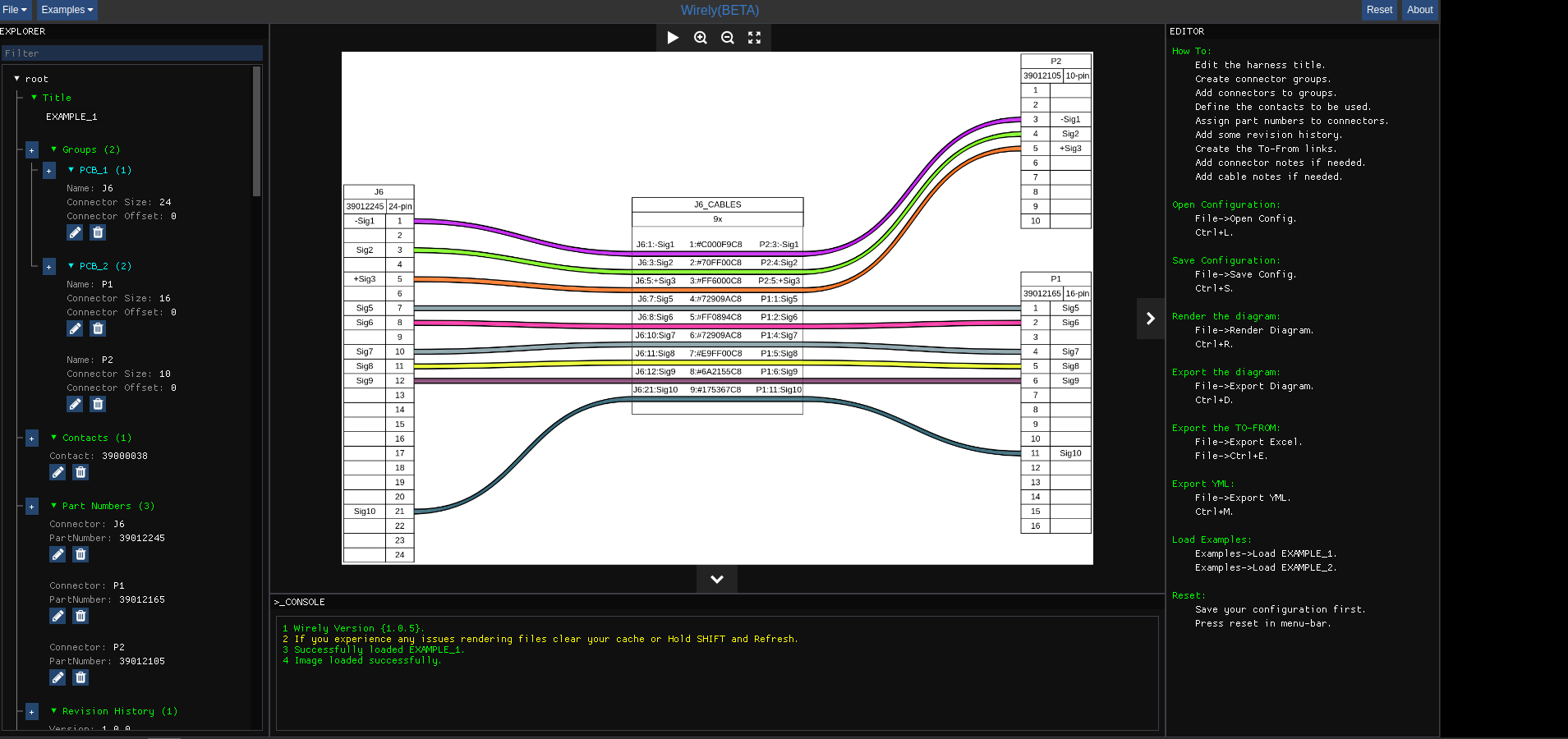This screenshot has width=1568, height=739.
Task: Delete connector P1 in PCB_2
Action: 98,328
